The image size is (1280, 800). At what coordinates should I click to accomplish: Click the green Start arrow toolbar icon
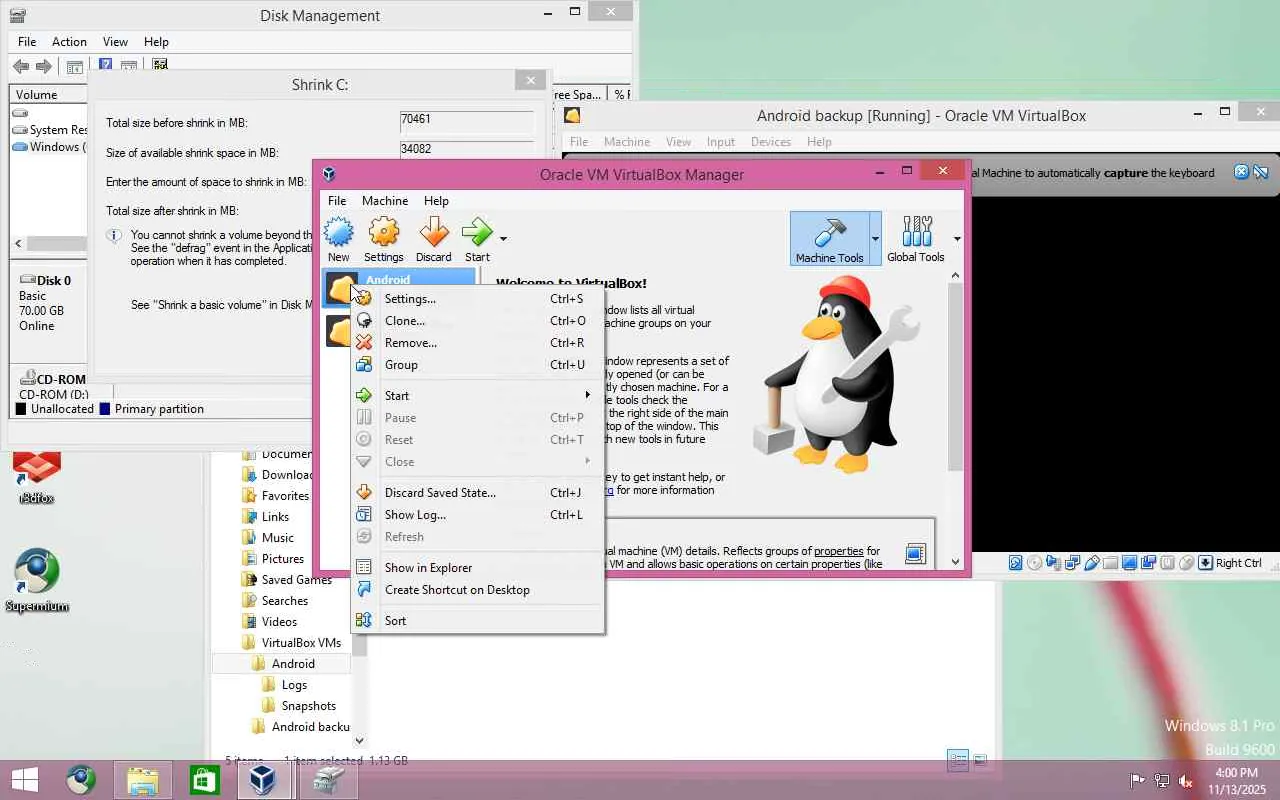(x=477, y=240)
